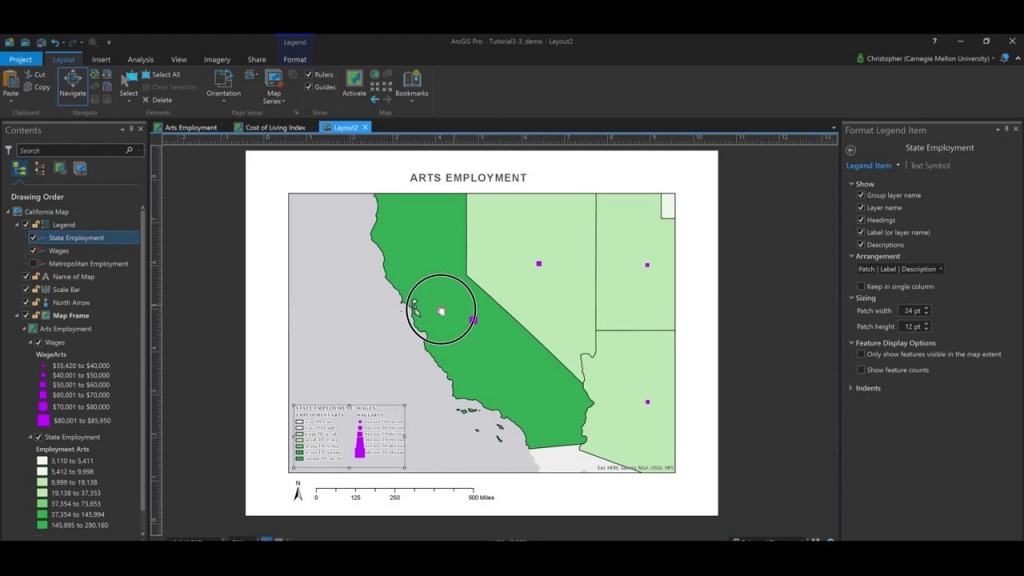Click the filter icon beside Contents search
Screen dimensions: 1024x576
pyautogui.click(x=9, y=150)
